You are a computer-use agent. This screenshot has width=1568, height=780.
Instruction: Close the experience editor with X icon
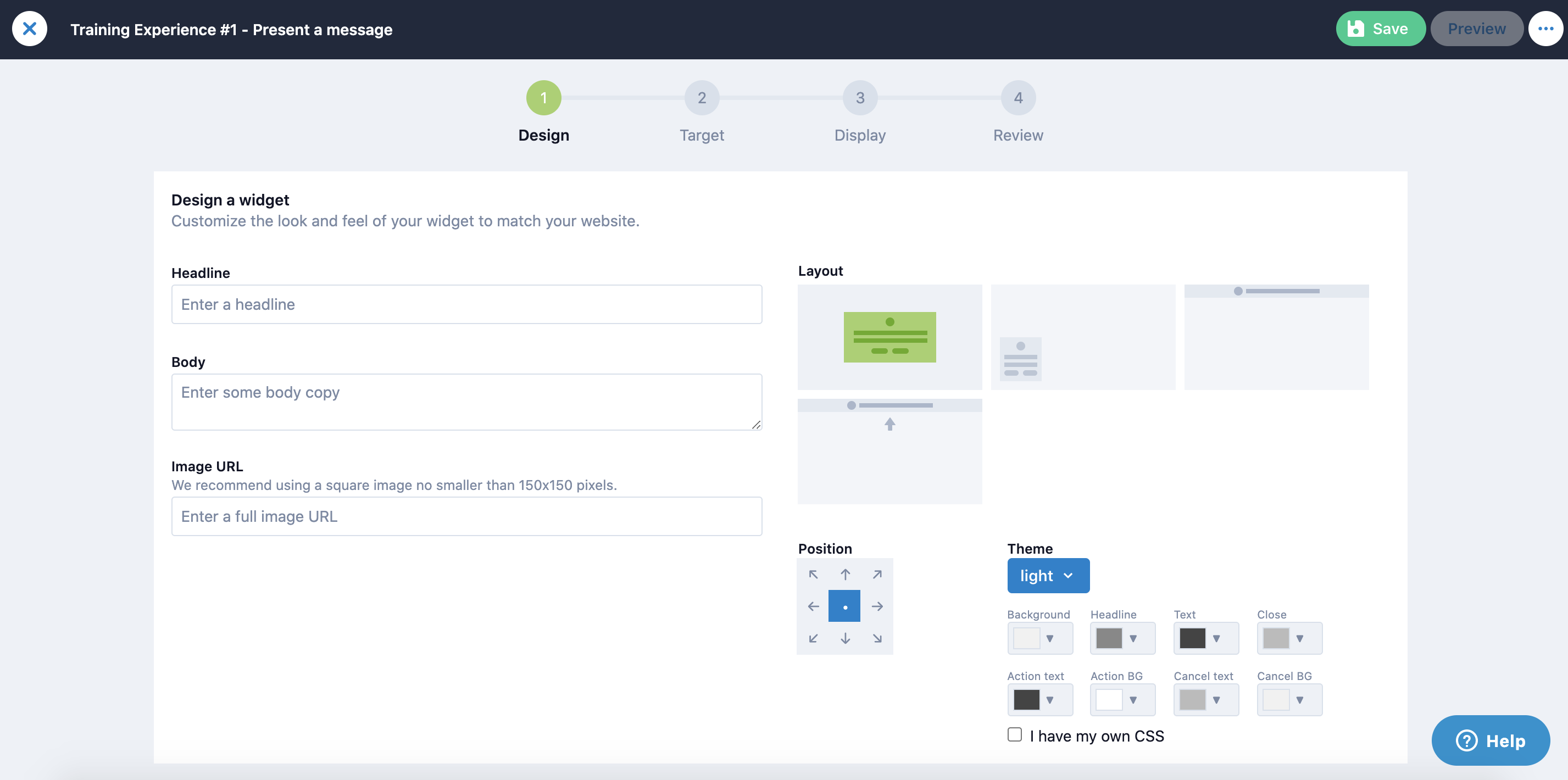click(29, 29)
